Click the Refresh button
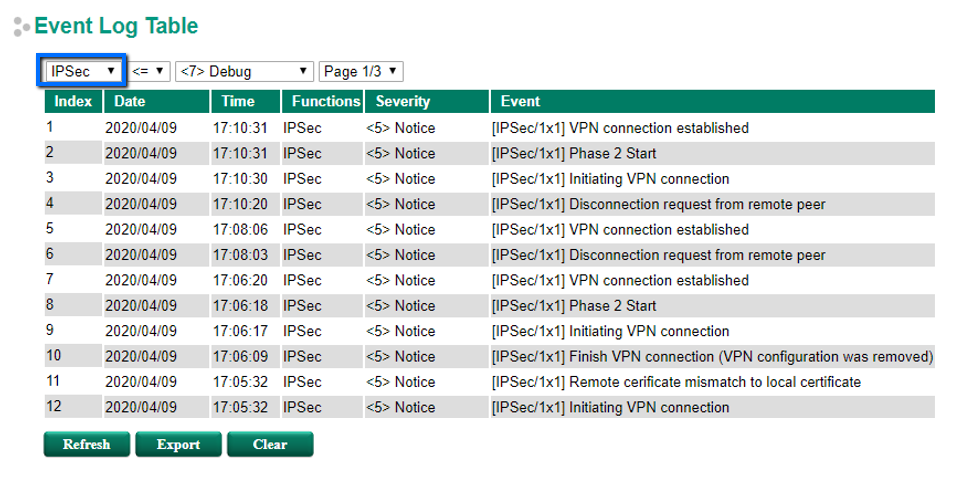The height and width of the screenshot is (479, 959). click(86, 445)
